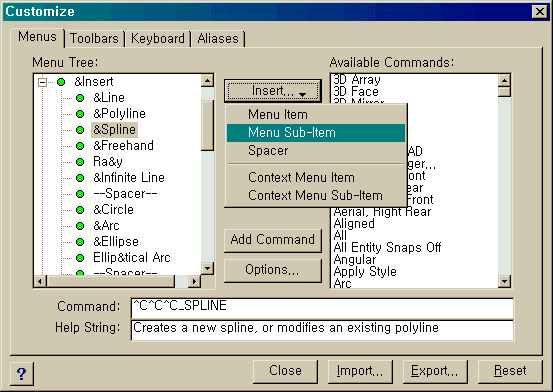Select &Spline tree item
This screenshot has width=553, height=392.
pos(114,129)
